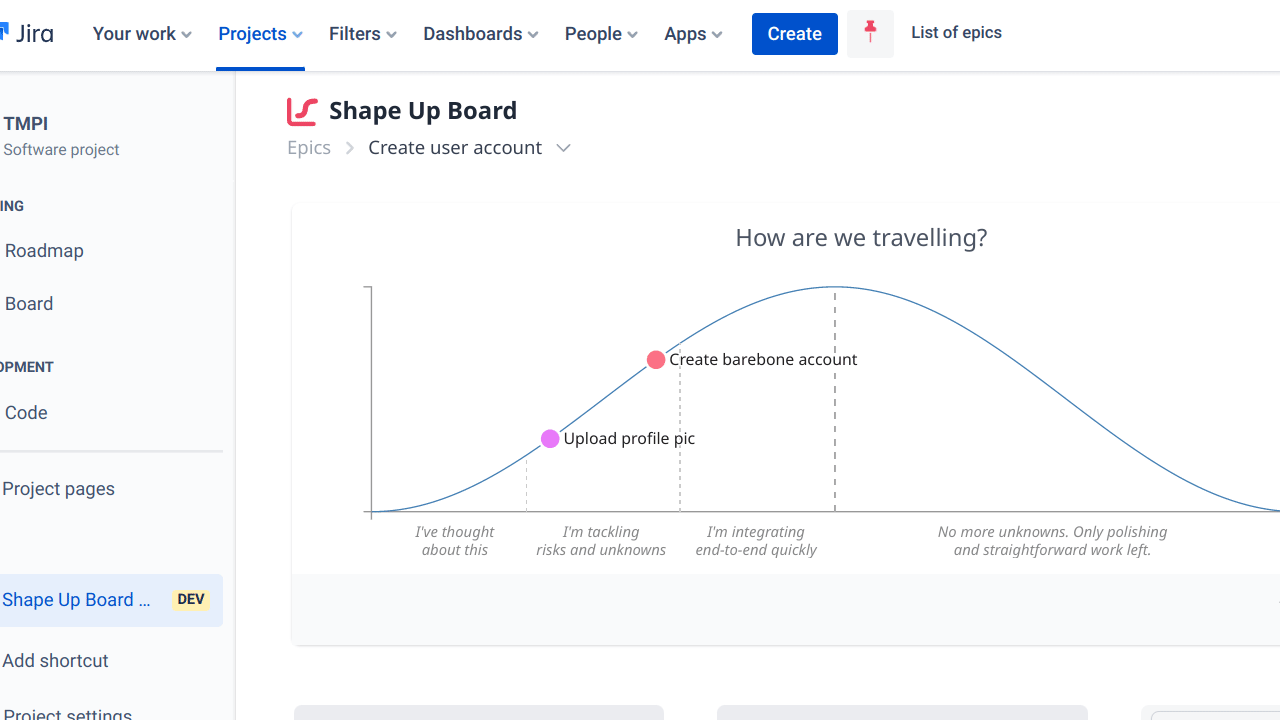Click the red pin icon in header
The height and width of the screenshot is (720, 1280).
pos(870,33)
